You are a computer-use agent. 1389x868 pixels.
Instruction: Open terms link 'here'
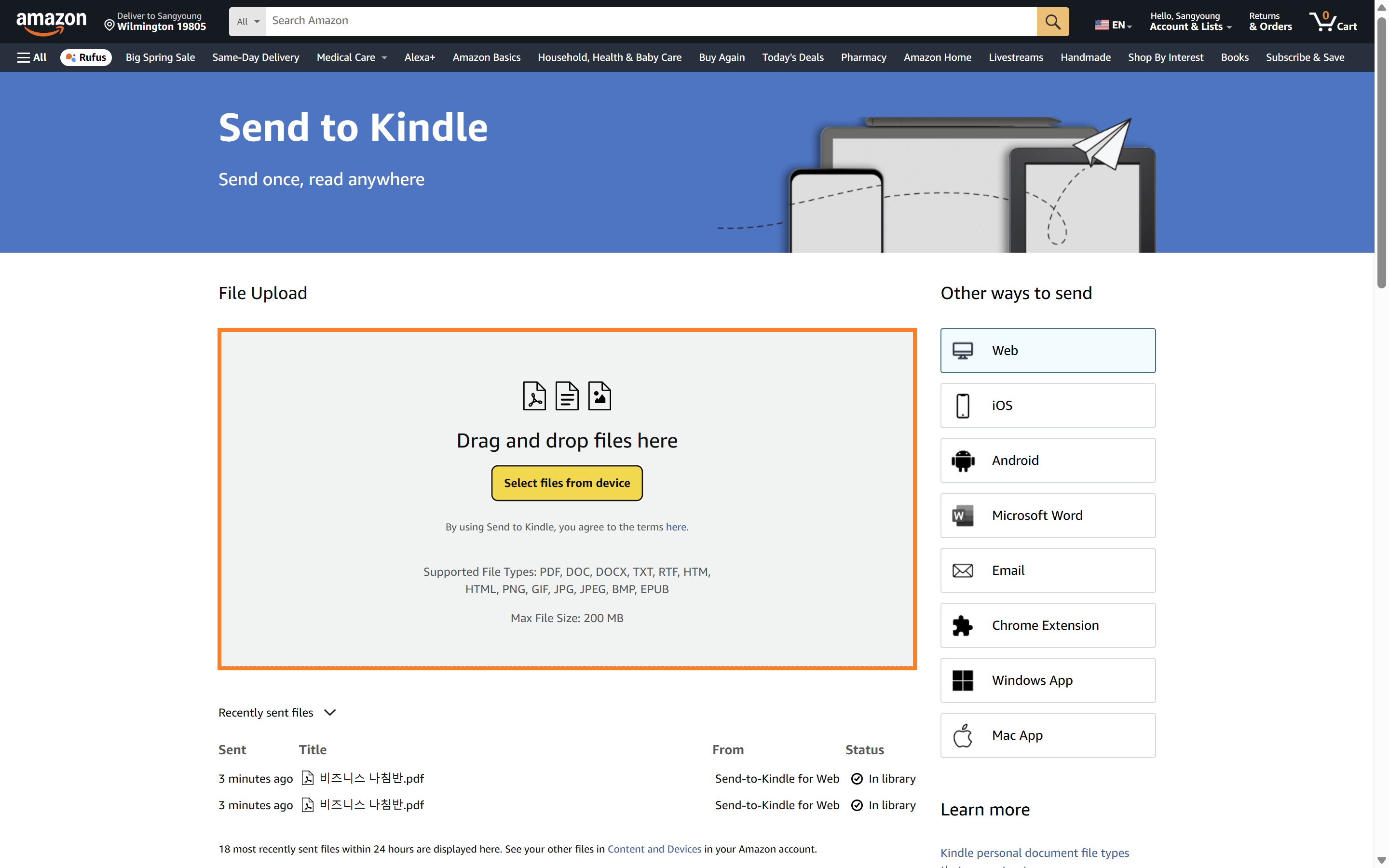[676, 527]
